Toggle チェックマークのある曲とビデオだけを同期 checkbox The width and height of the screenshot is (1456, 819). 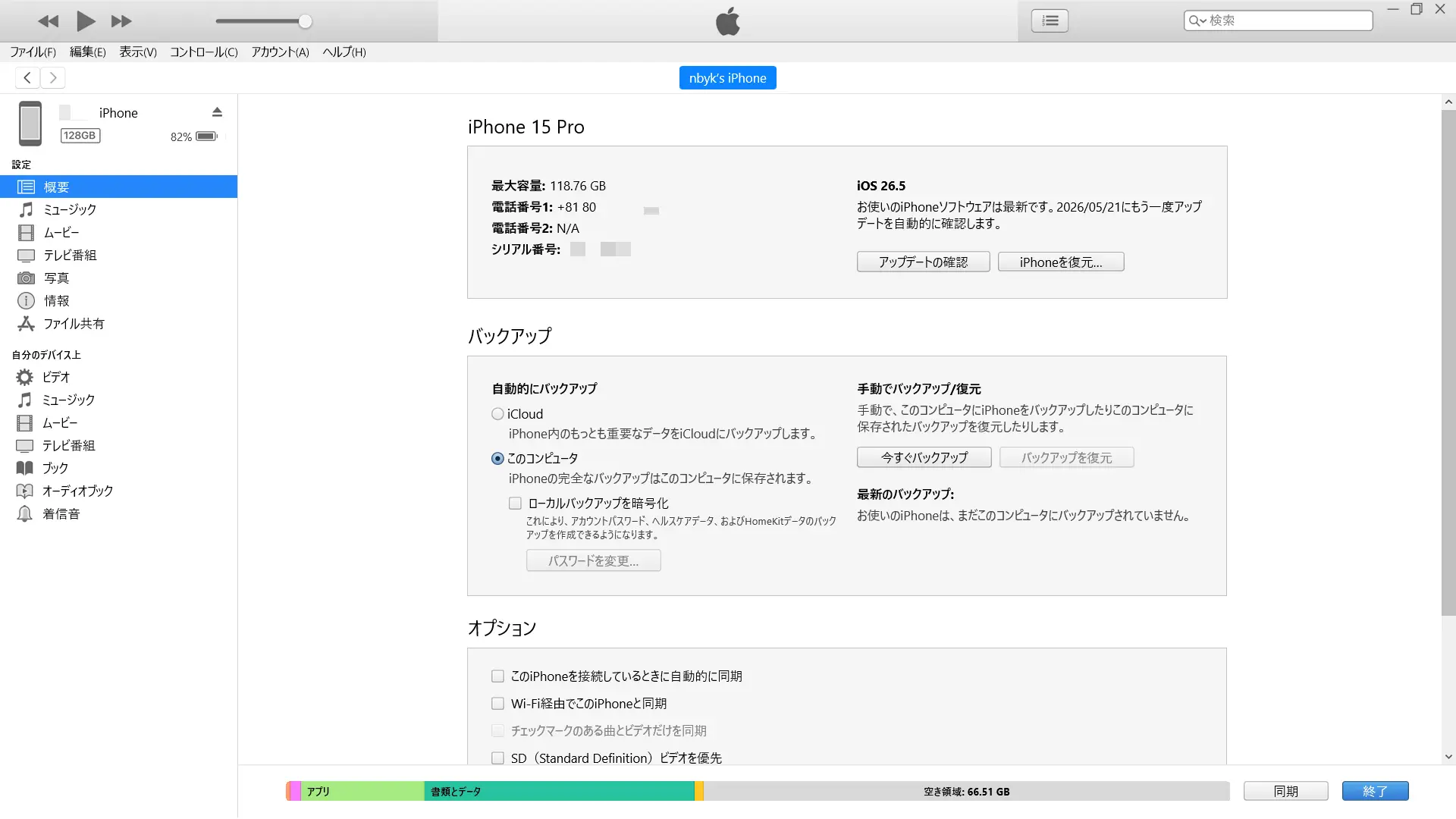[x=497, y=730]
